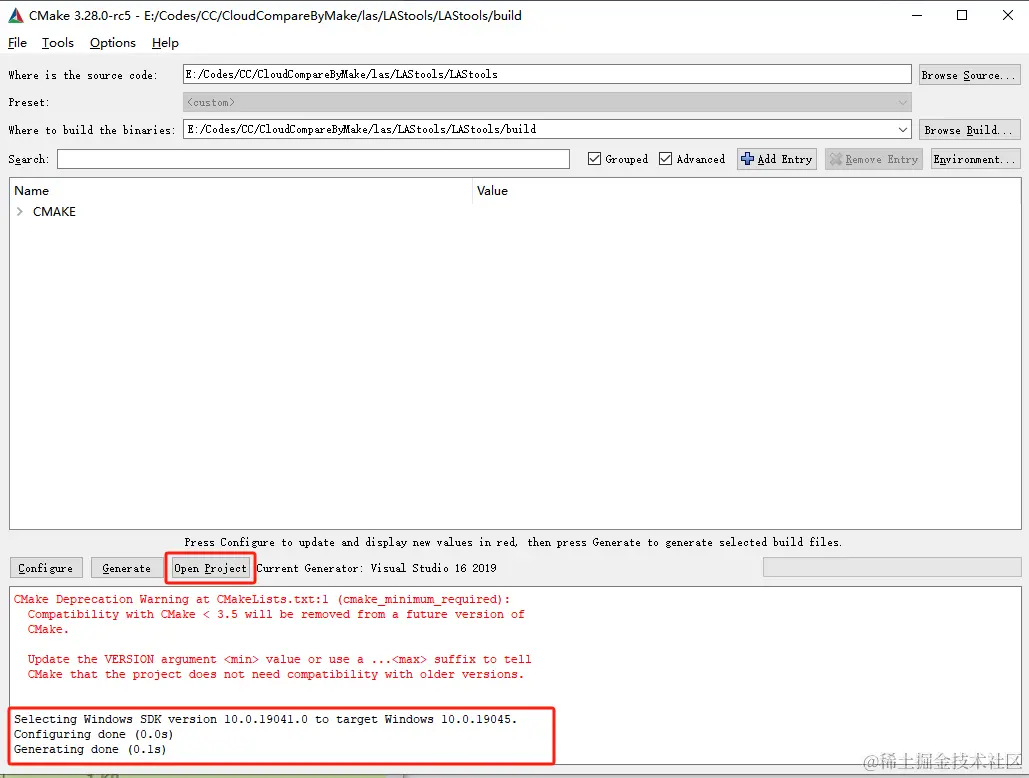Click the Generate button
This screenshot has width=1029, height=778.
point(127,568)
